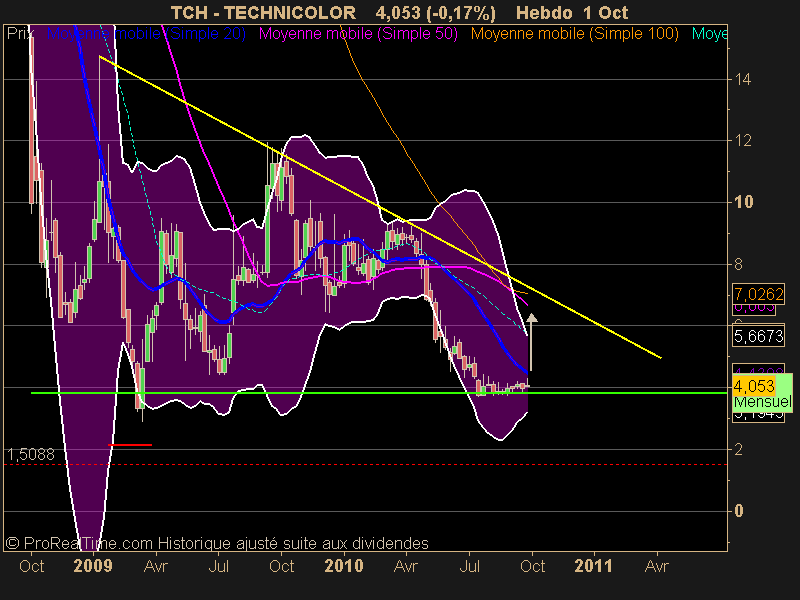Click the 'Moyenne mobile (Simple 20)' legend label
Screen dimensions: 800x600
pyautogui.click(x=146, y=34)
